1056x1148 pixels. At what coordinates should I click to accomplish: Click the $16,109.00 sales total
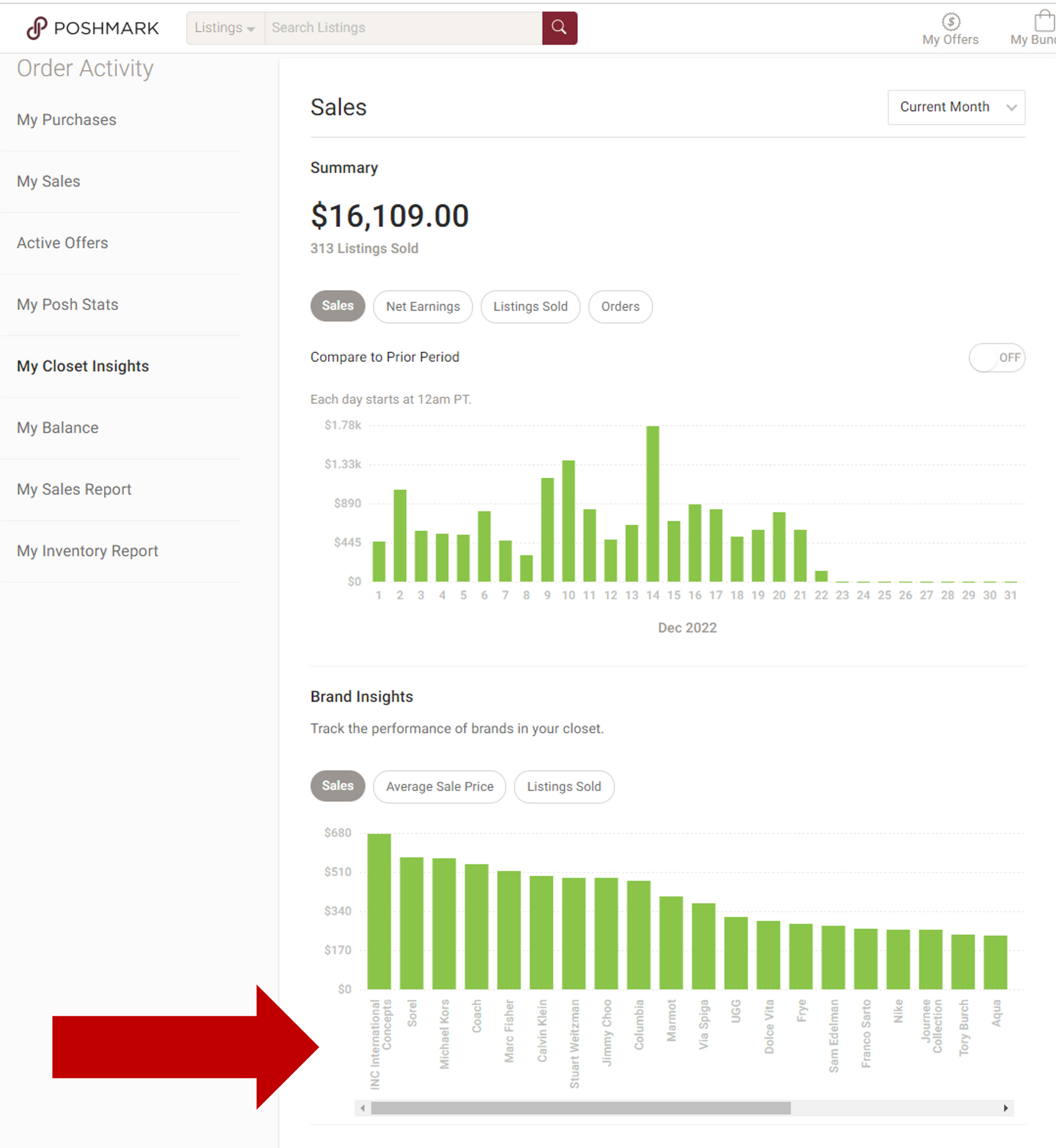point(390,217)
